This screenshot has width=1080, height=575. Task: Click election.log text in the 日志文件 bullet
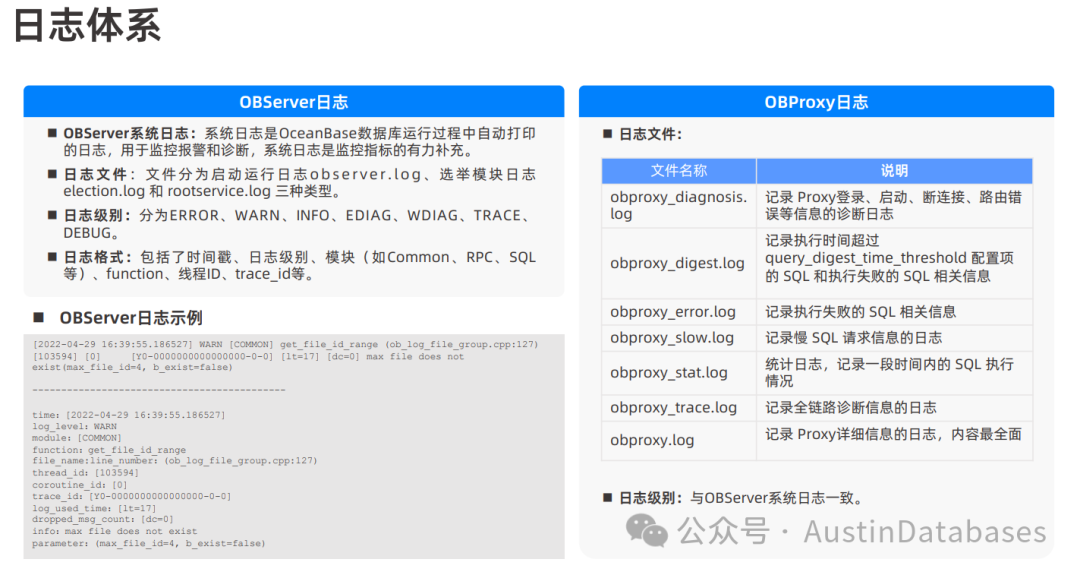(x=104, y=191)
